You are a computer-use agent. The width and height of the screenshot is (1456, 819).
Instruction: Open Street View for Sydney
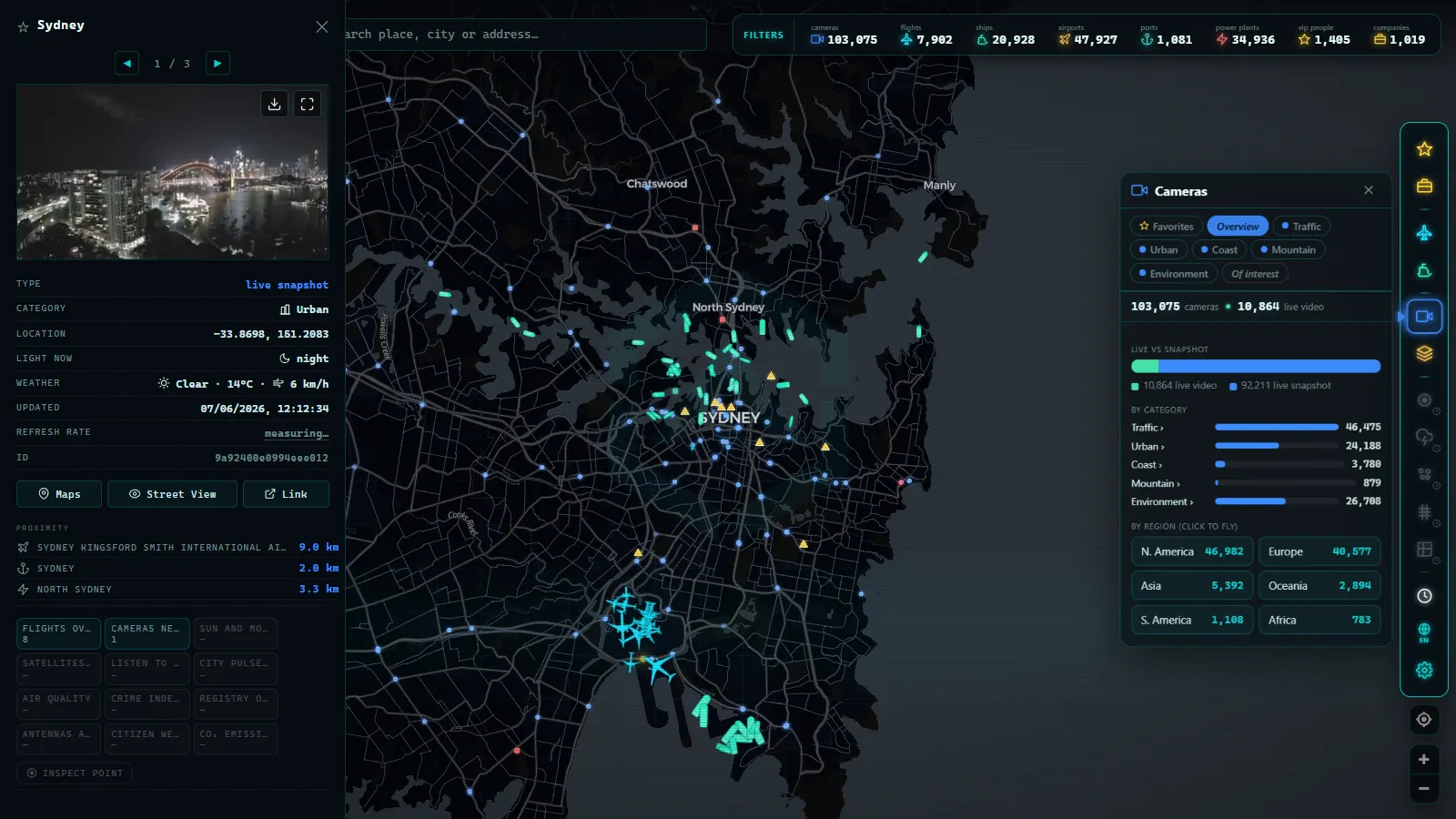tap(173, 494)
